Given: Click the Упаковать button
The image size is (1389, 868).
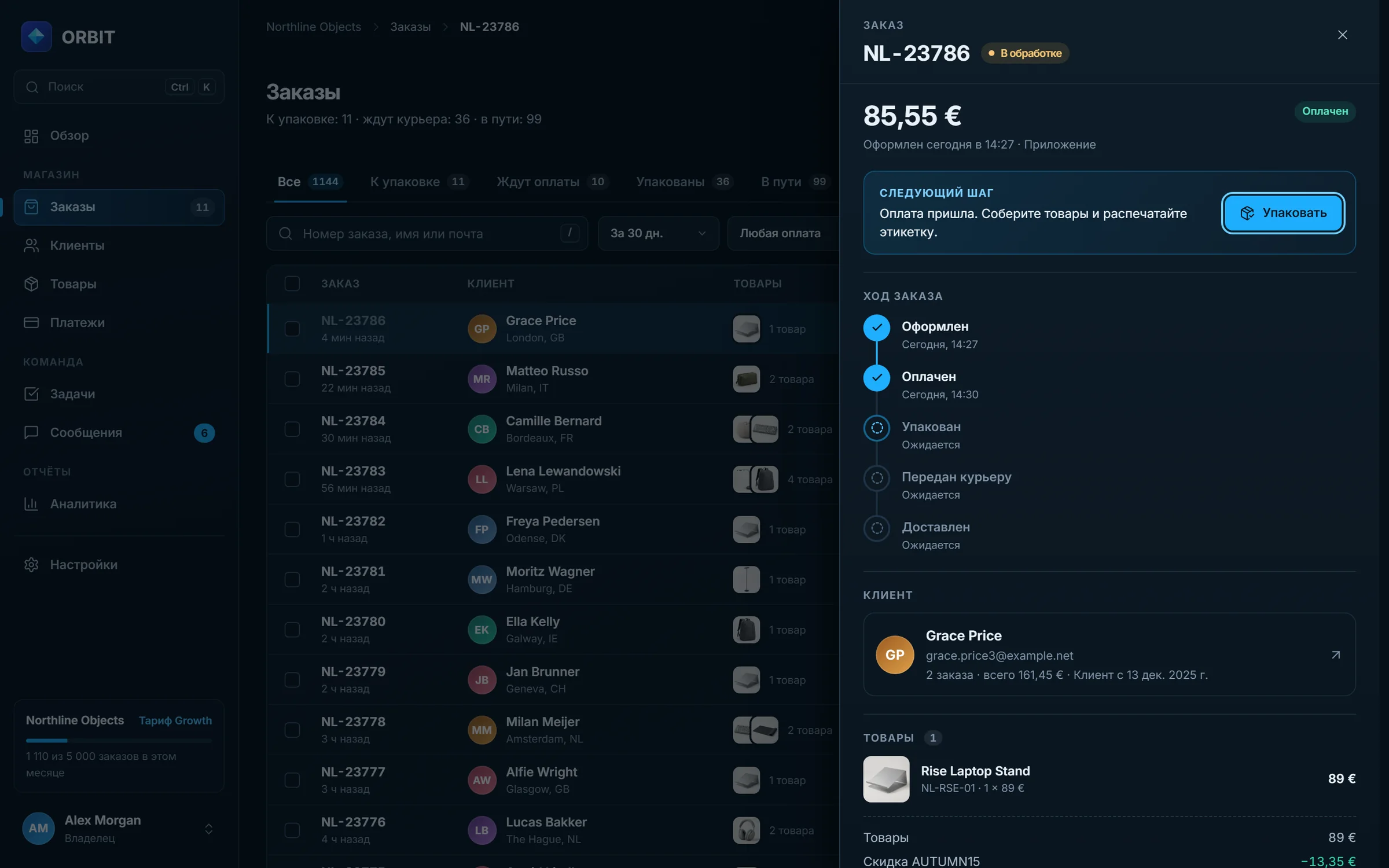Looking at the screenshot, I should 1283,213.
